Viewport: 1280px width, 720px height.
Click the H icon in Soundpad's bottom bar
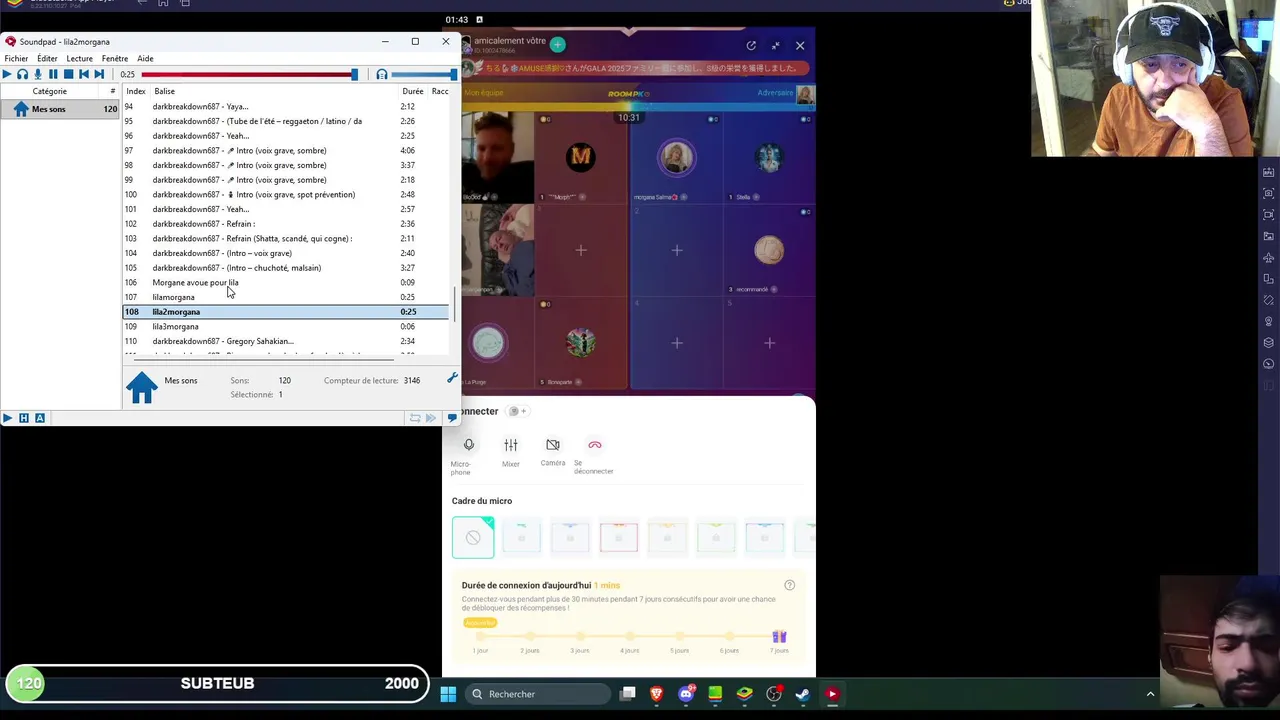coord(24,418)
